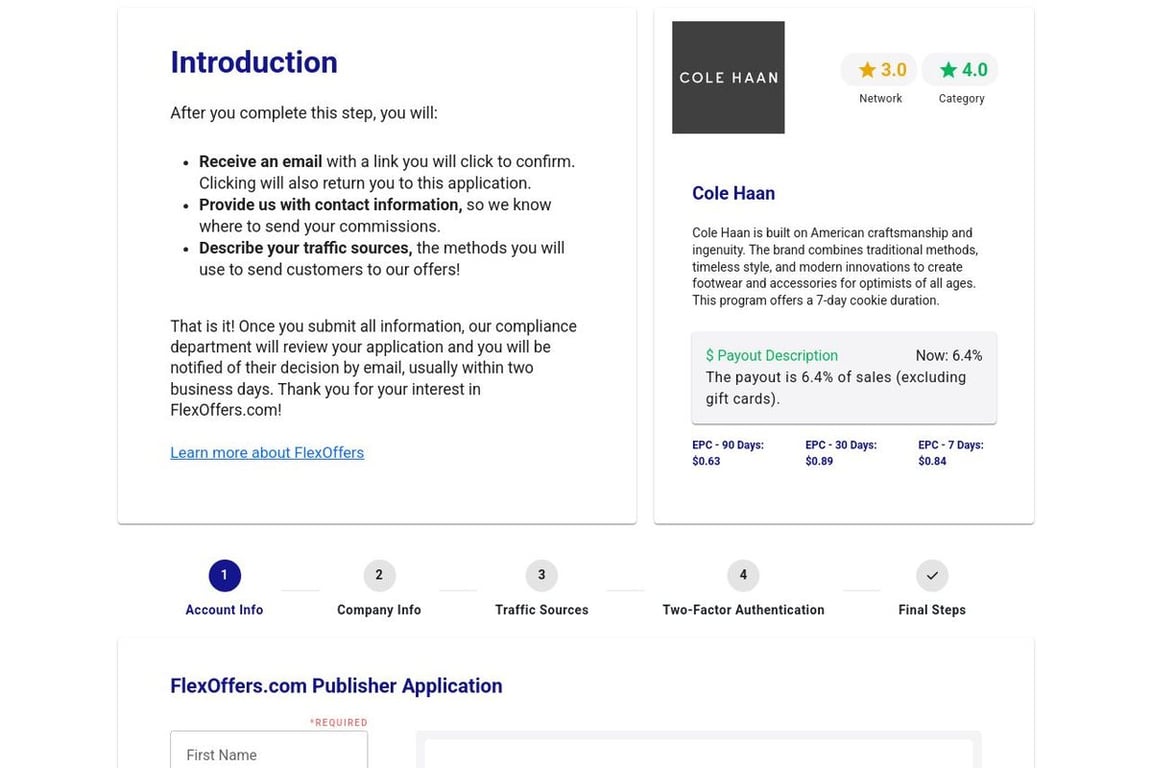Open Learn more about FlexOffers link
The width and height of the screenshot is (1152, 768).
(x=267, y=453)
